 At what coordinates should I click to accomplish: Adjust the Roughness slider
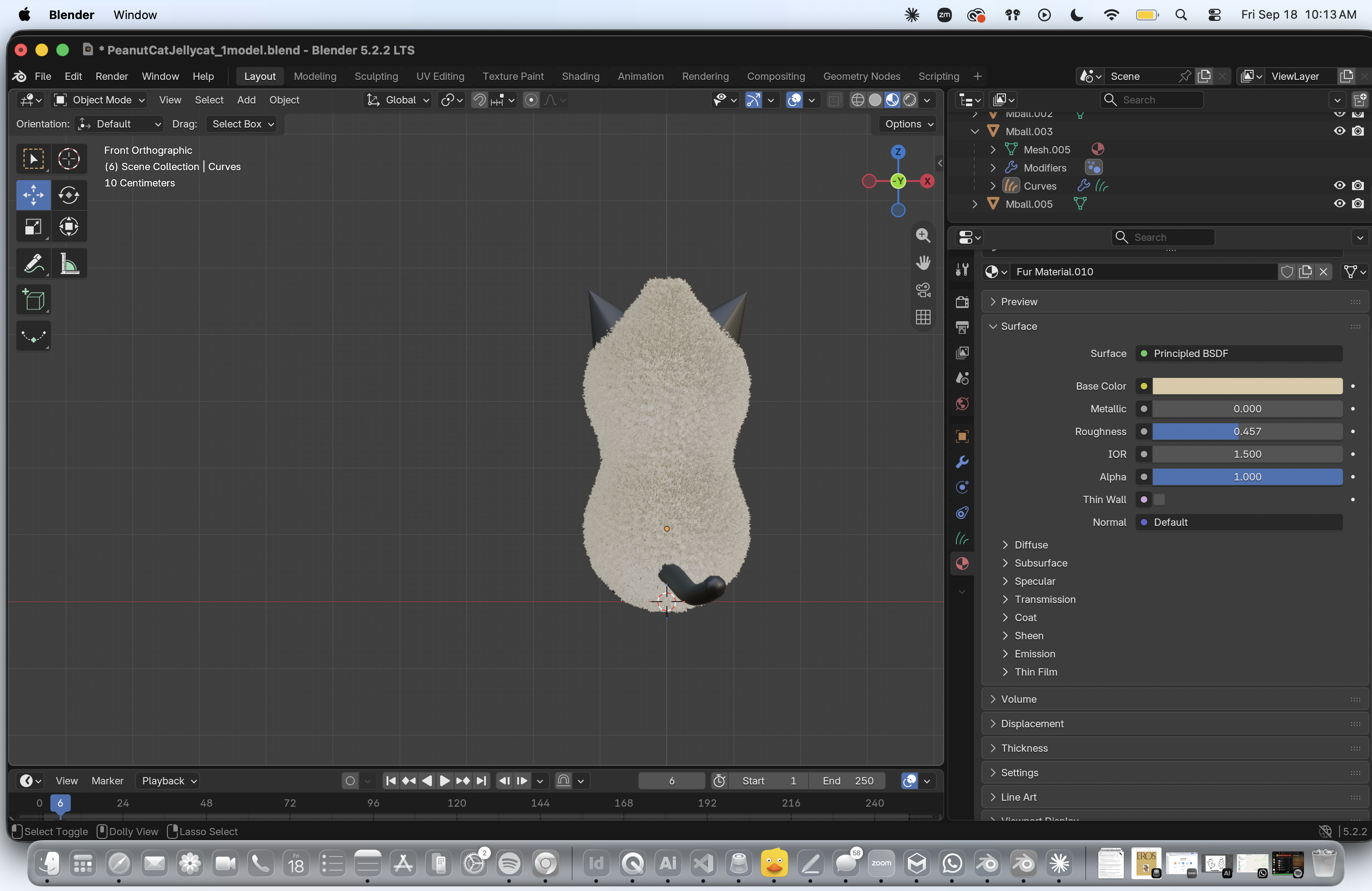1248,432
